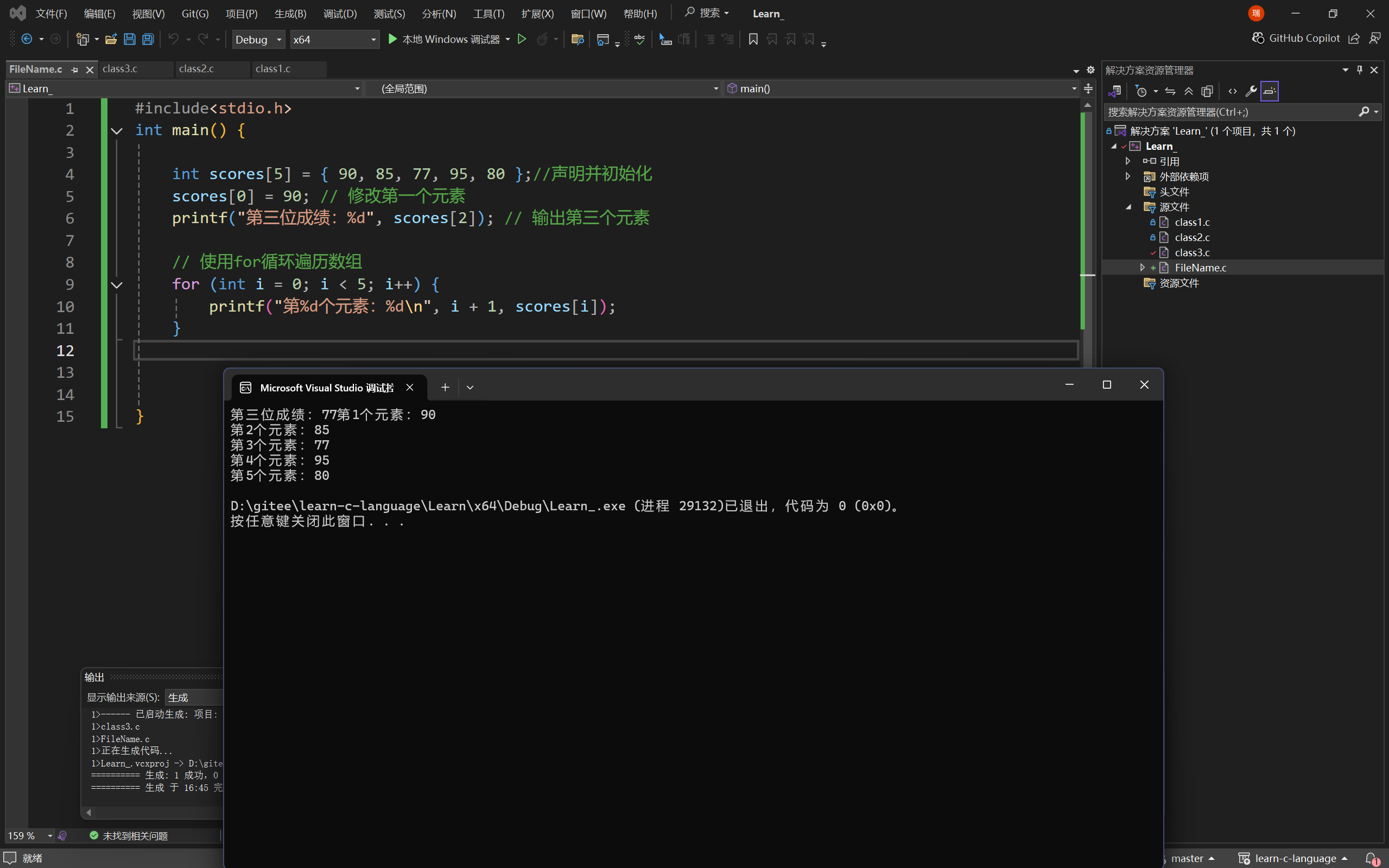Open the Debug configuration dropdown
The width and height of the screenshot is (1389, 868).
(x=258, y=39)
